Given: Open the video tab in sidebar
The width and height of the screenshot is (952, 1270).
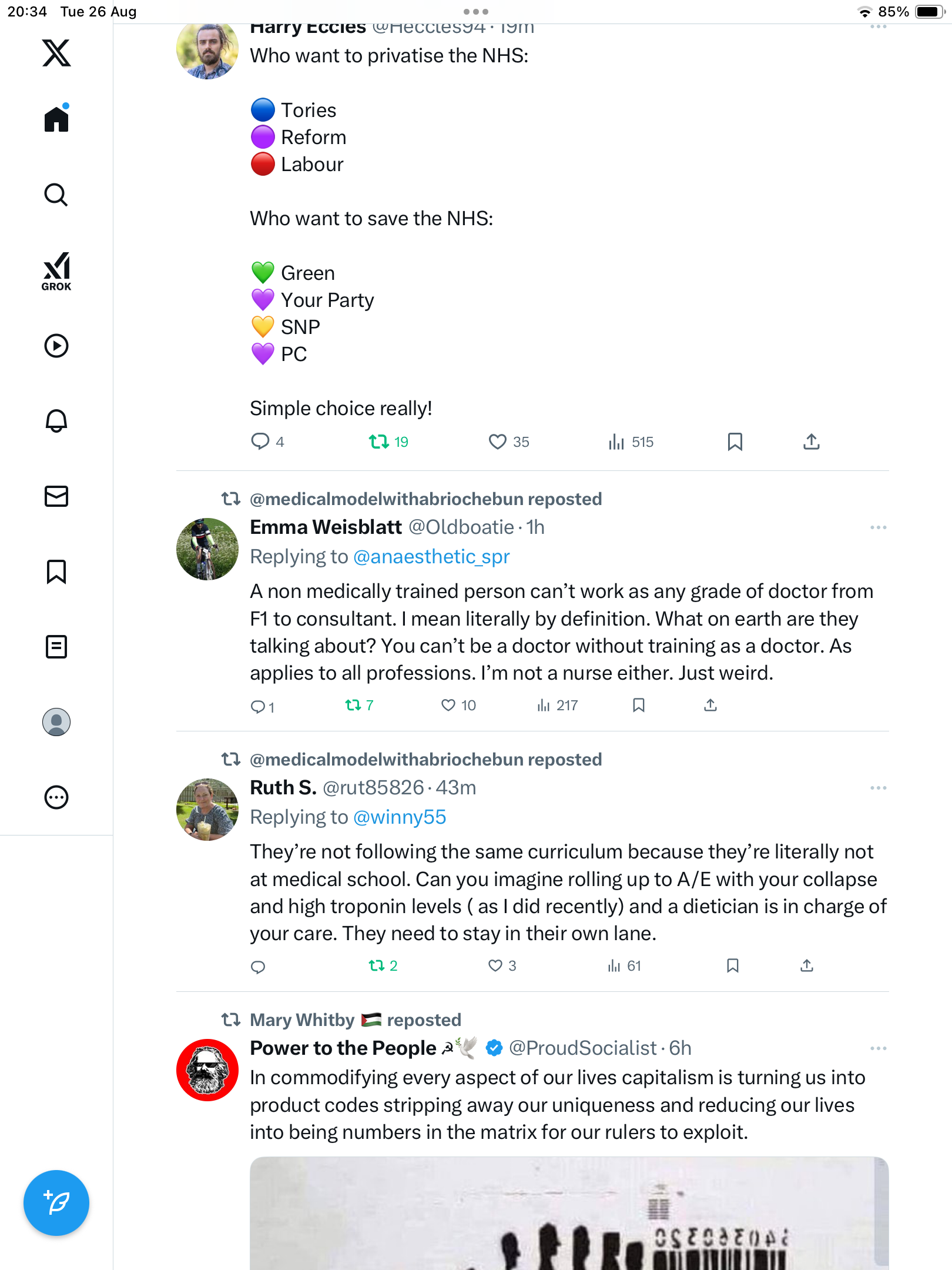Looking at the screenshot, I should coord(56,346).
